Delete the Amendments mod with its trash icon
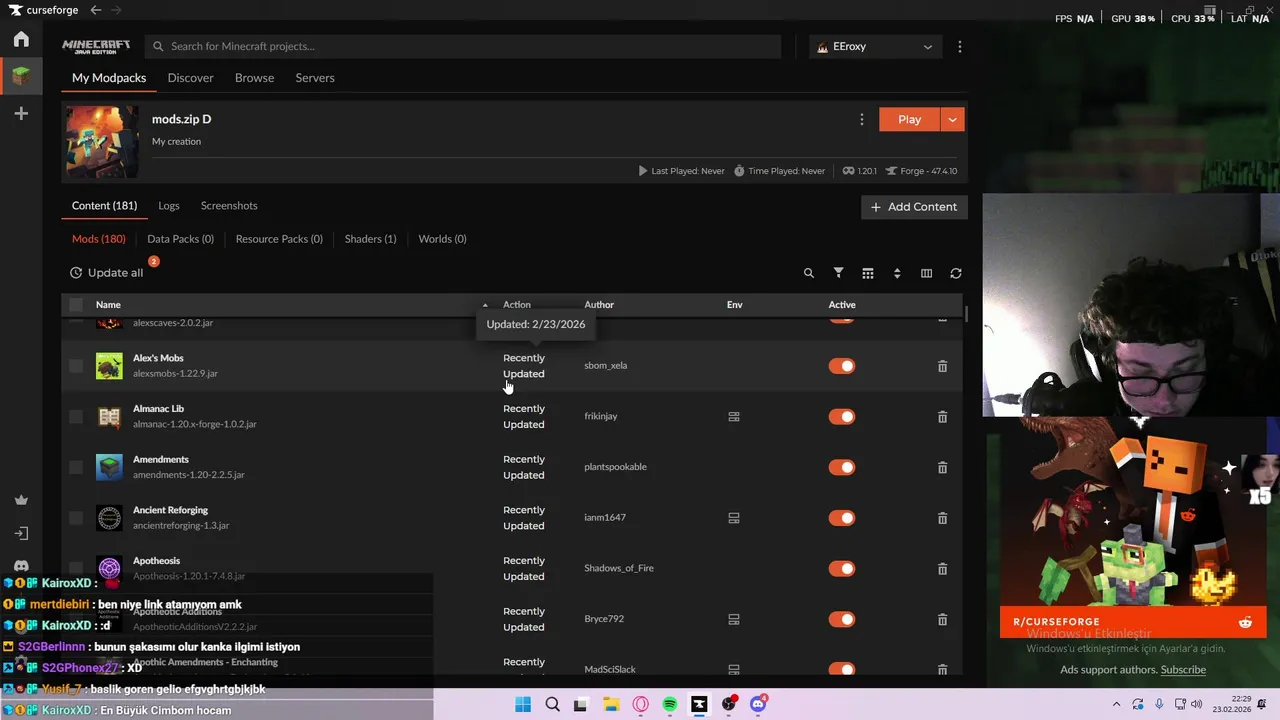Image resolution: width=1280 pixels, height=720 pixels. pos(942,467)
